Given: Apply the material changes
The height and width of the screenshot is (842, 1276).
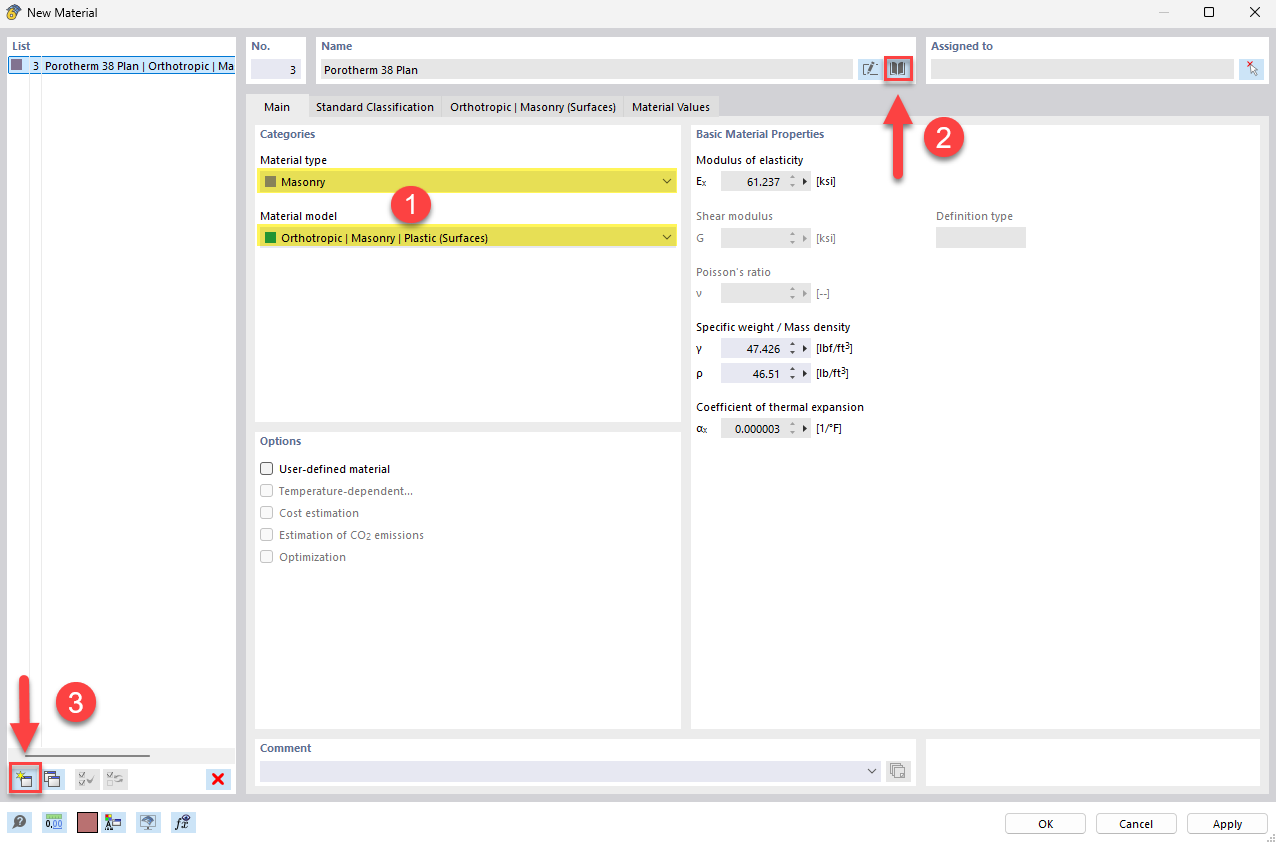Looking at the screenshot, I should tap(1227, 823).
